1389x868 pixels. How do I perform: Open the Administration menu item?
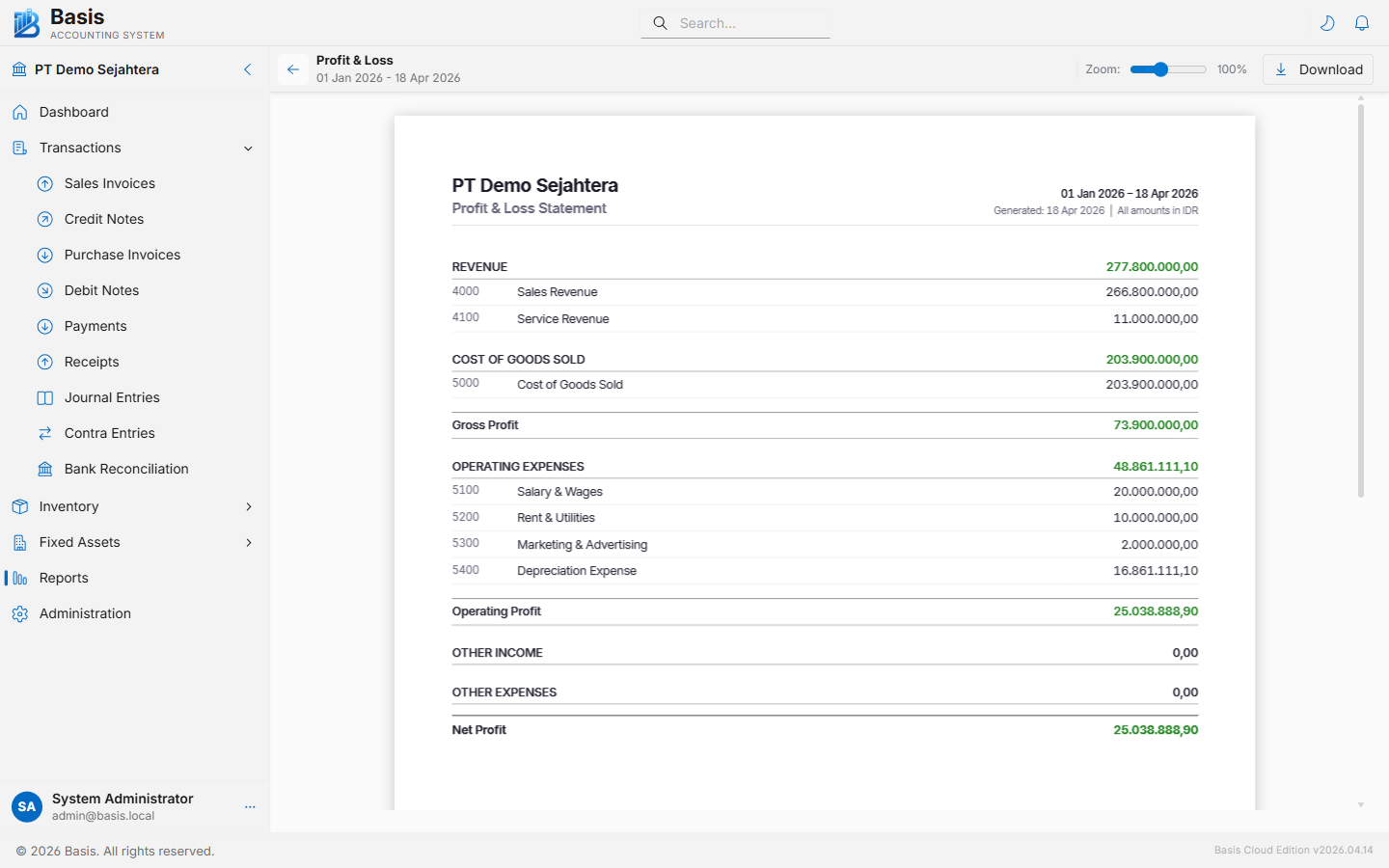click(85, 613)
